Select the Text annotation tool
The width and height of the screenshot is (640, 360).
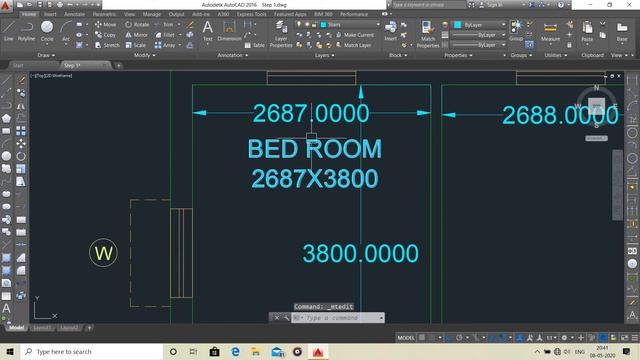tap(207, 31)
